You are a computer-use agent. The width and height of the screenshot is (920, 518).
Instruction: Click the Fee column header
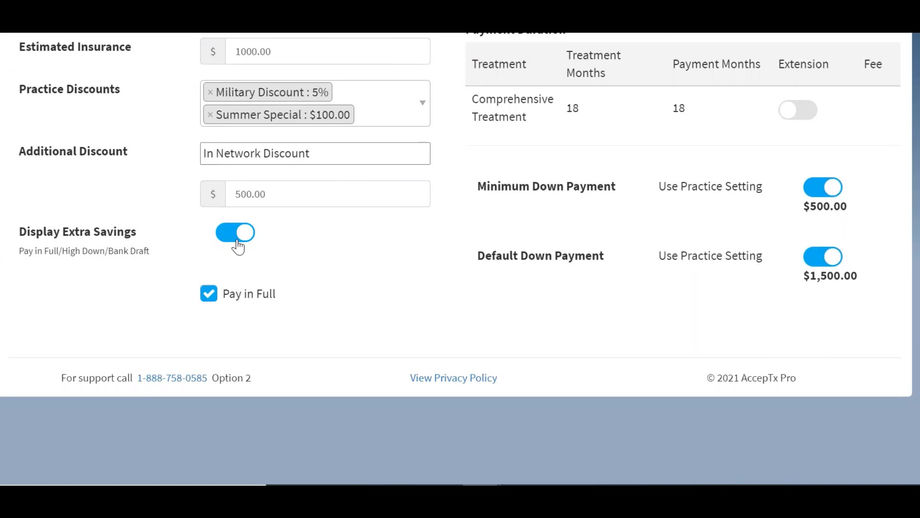[x=872, y=64]
